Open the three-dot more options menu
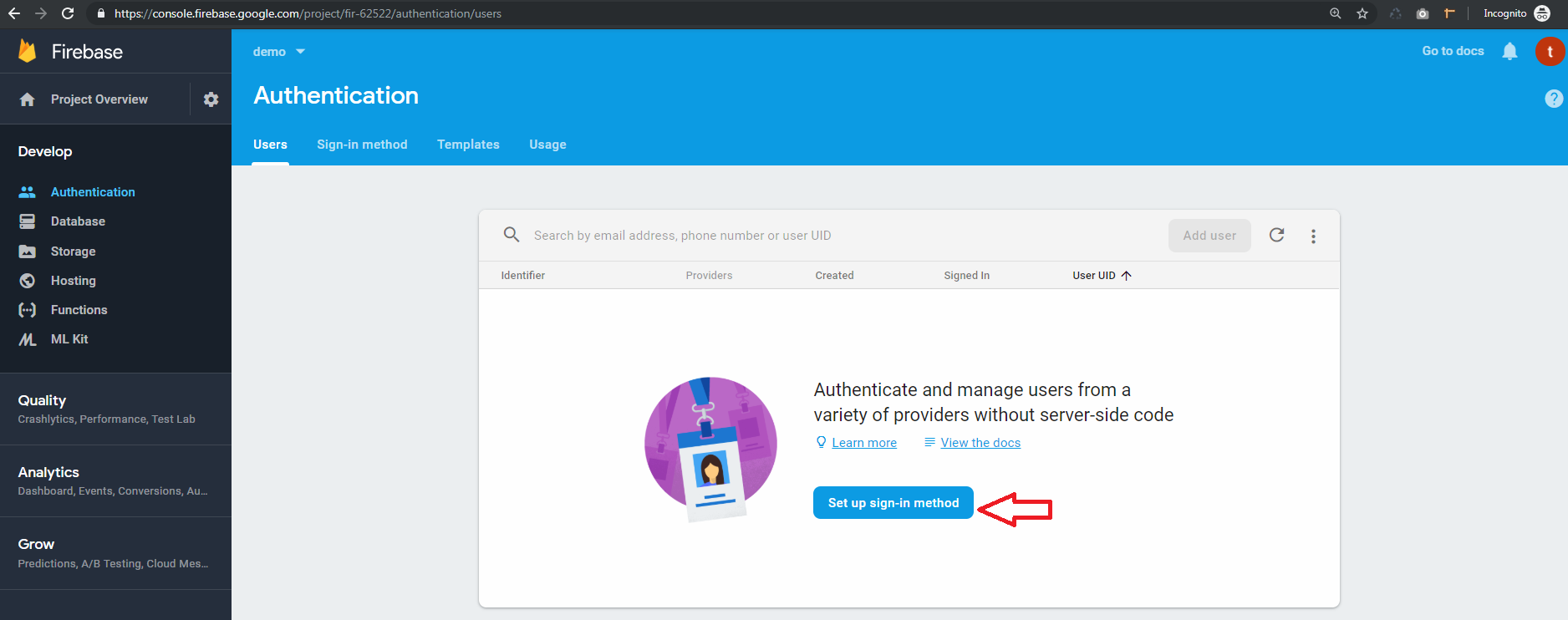This screenshot has width=1568, height=620. (x=1313, y=236)
